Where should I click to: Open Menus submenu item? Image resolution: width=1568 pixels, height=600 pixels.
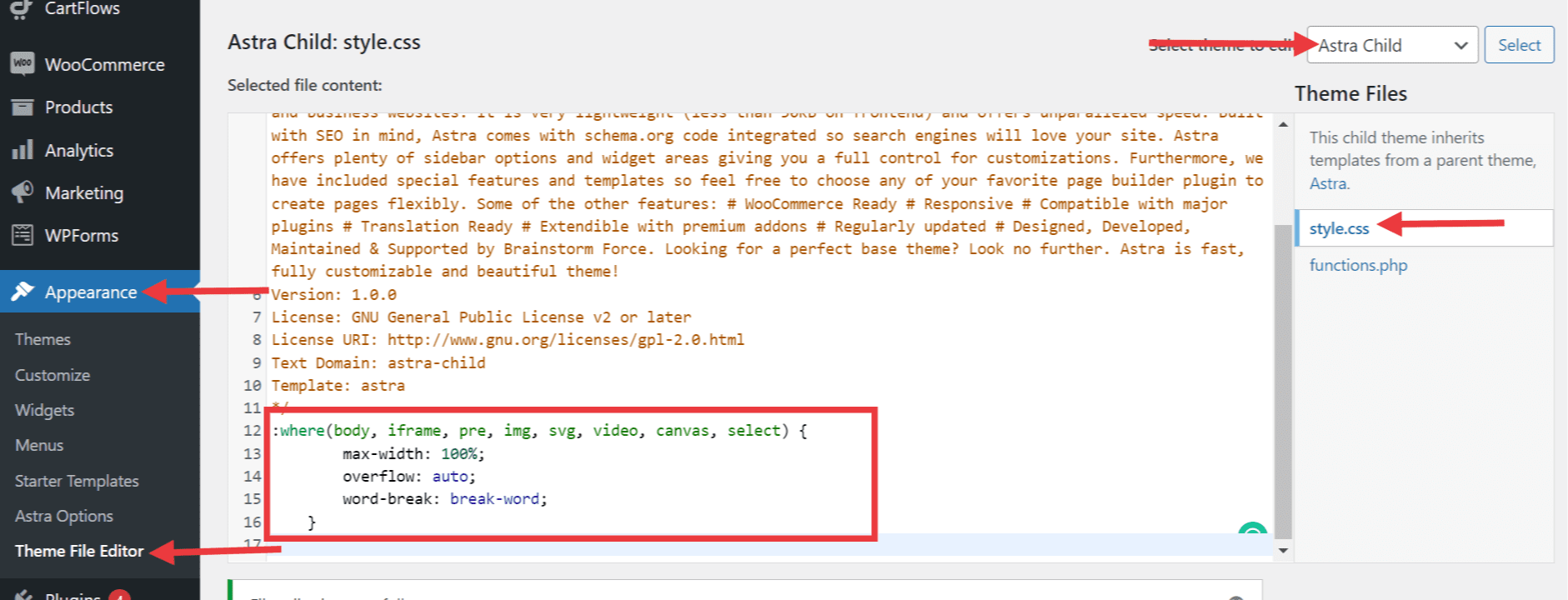(39, 445)
